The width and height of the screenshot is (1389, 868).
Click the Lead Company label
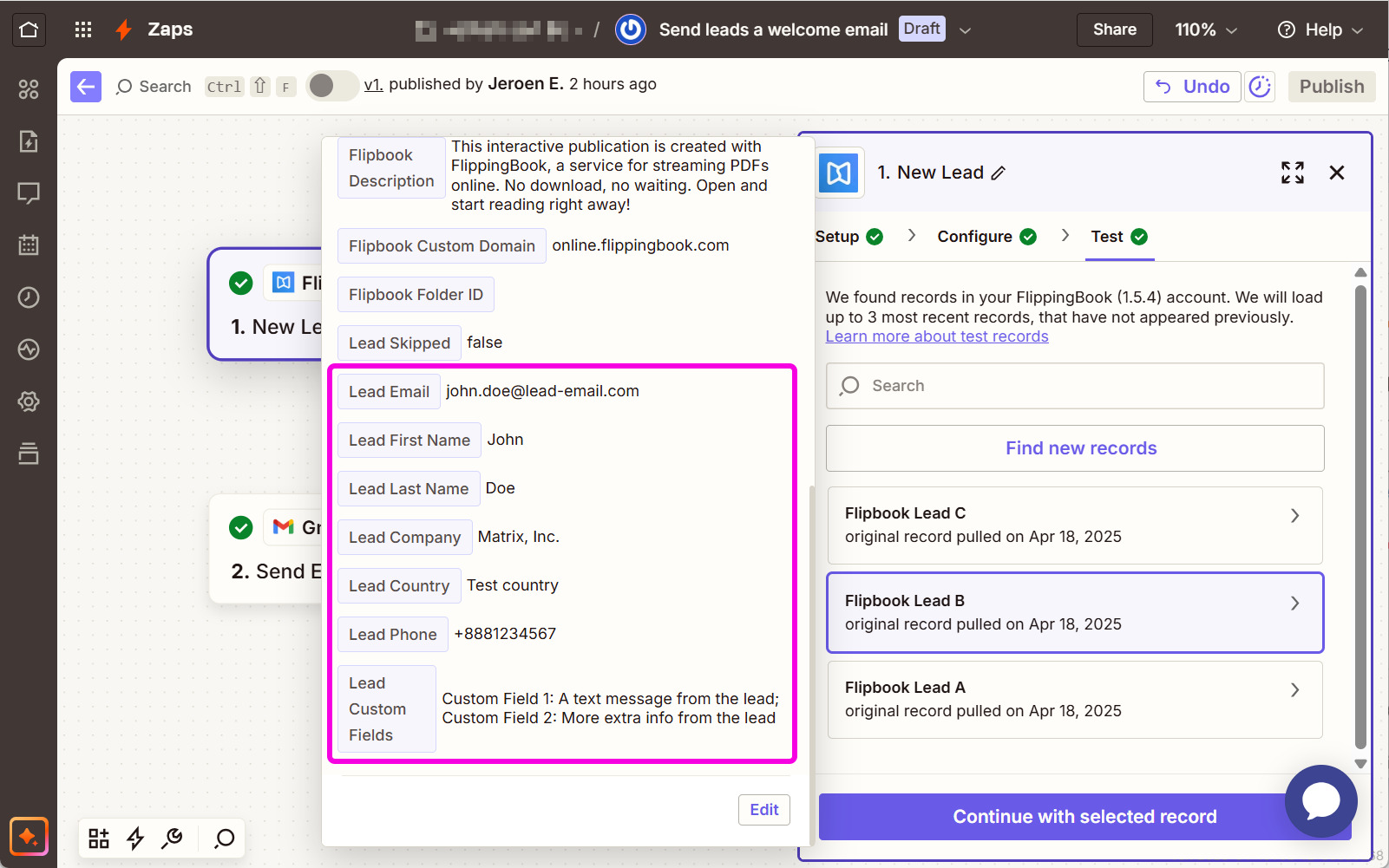(404, 538)
